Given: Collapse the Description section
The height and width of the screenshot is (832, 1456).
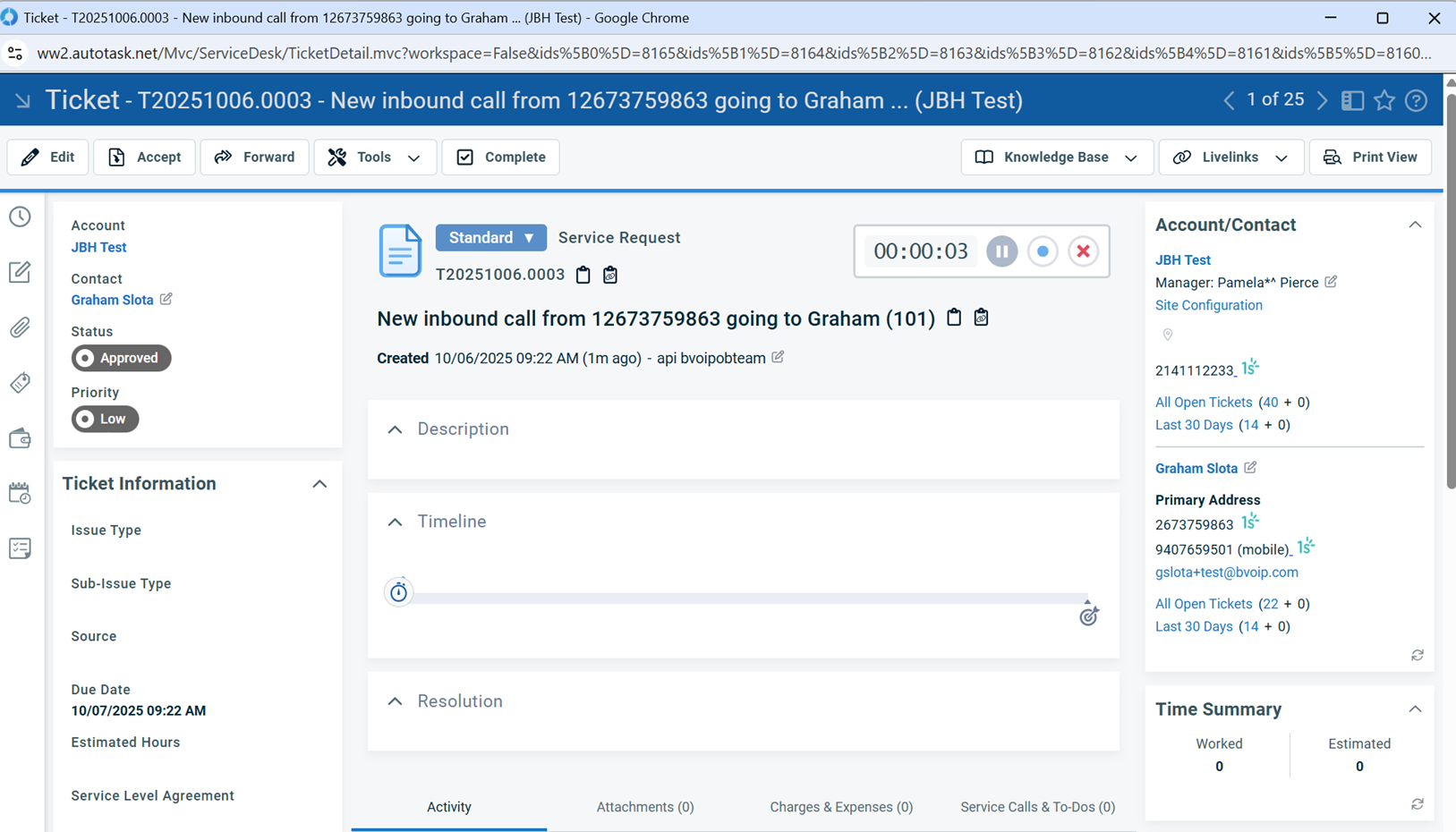Looking at the screenshot, I should point(395,429).
